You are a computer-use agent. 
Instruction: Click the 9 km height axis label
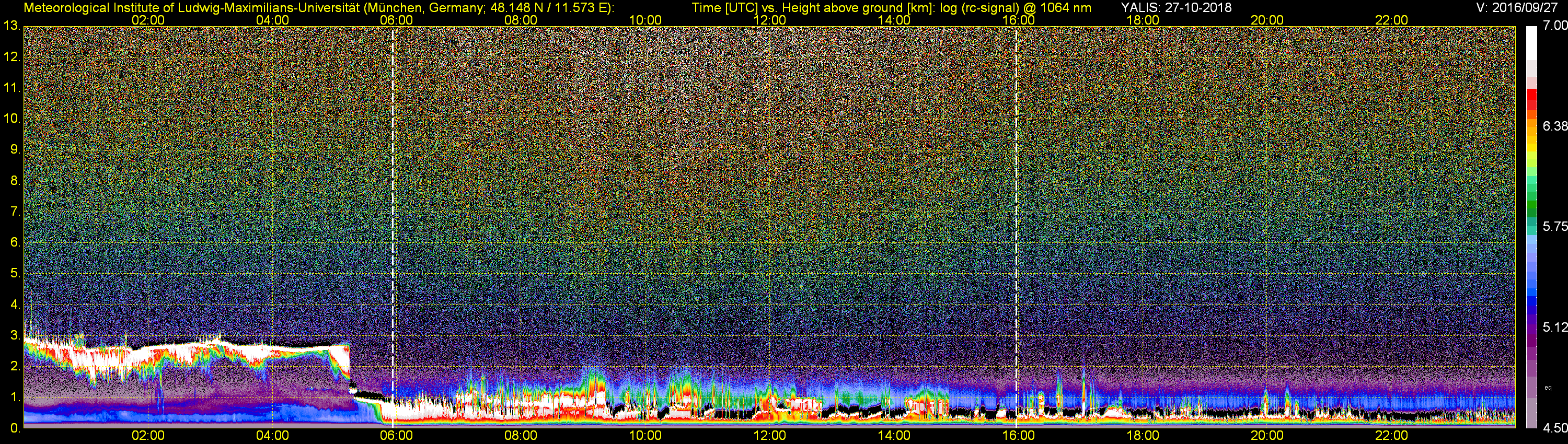tap(15, 149)
